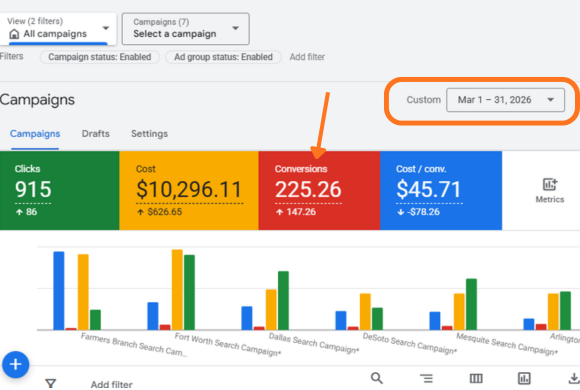Image resolution: width=580 pixels, height=390 pixels.
Task: Click the reports chart icon
Action: point(524,378)
